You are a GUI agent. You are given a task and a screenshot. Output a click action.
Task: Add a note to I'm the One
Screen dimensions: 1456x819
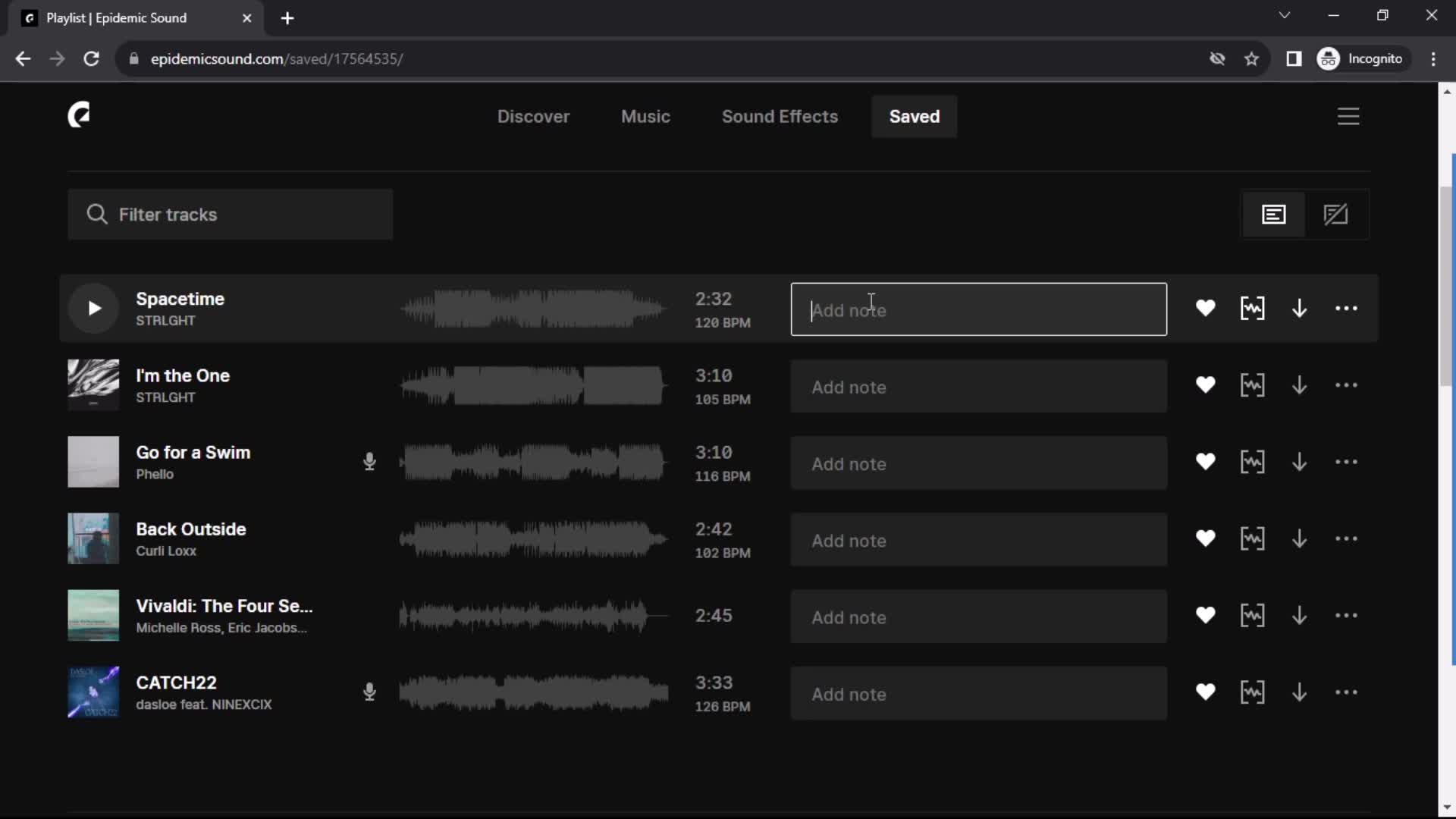978,387
